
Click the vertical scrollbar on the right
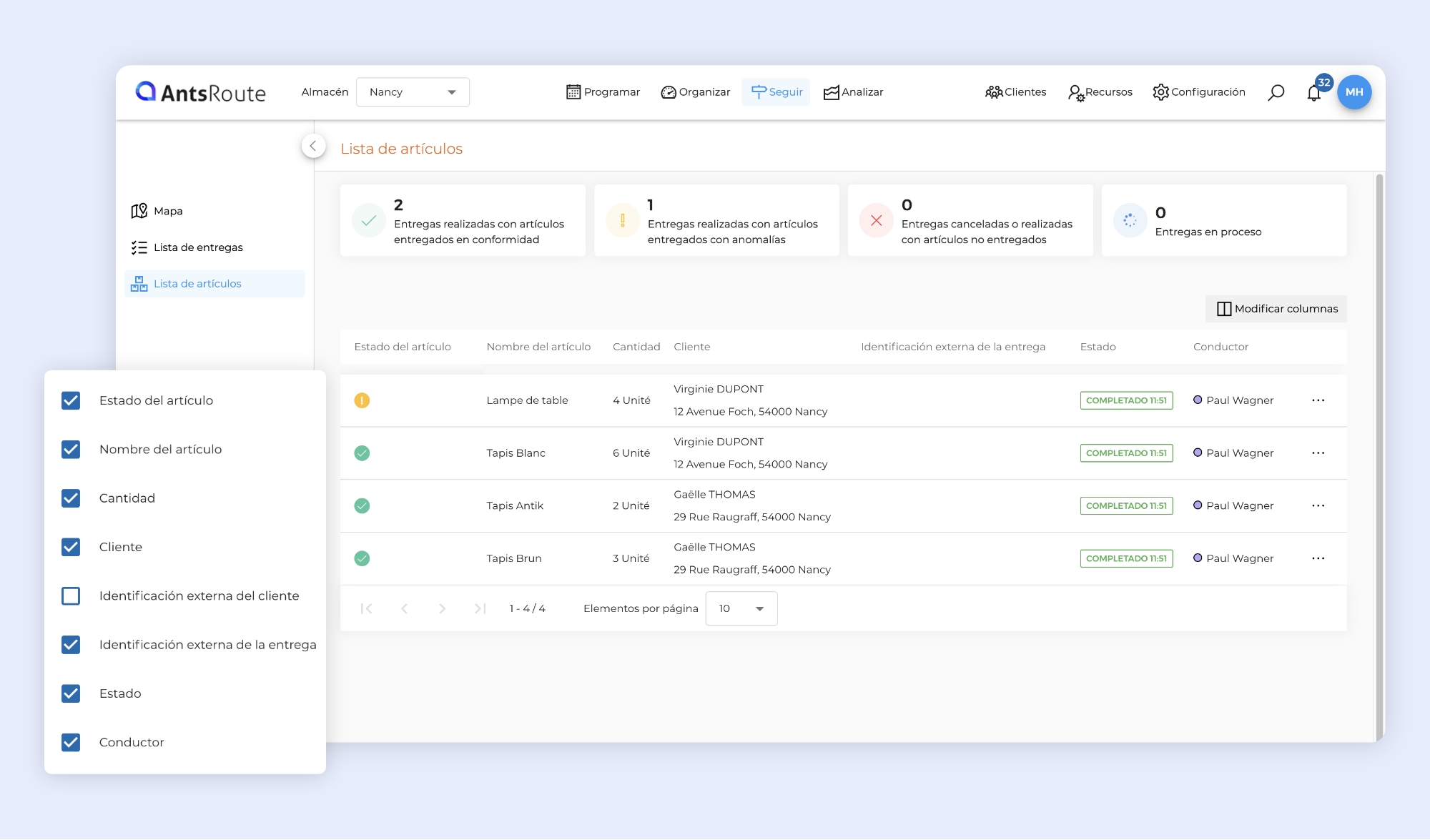1379,458
